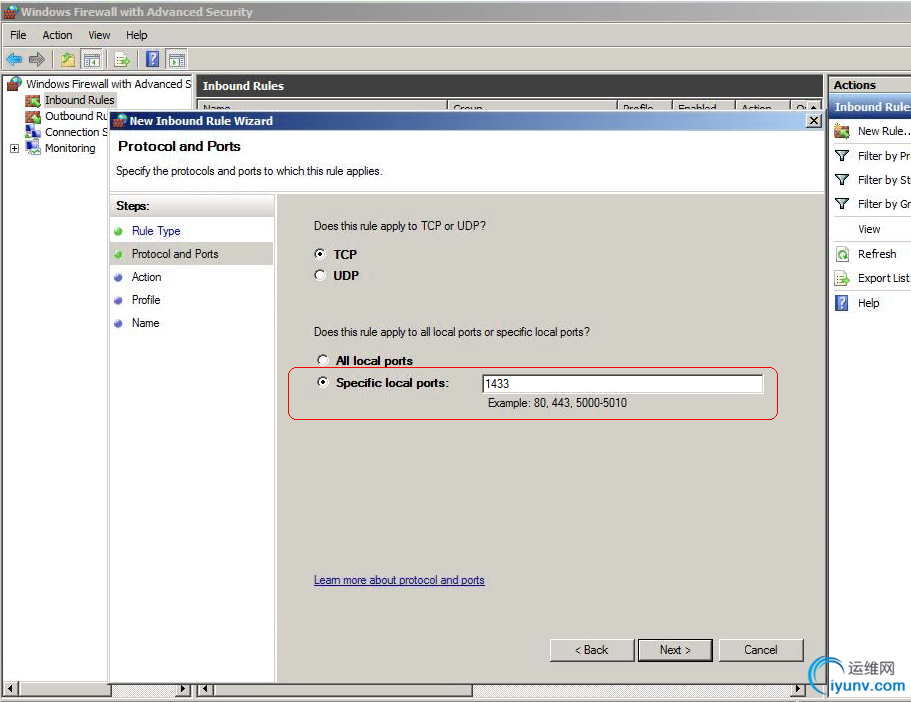The height and width of the screenshot is (702, 911).
Task: Click the right arrow of rules list scrollbar
Action: point(798,689)
